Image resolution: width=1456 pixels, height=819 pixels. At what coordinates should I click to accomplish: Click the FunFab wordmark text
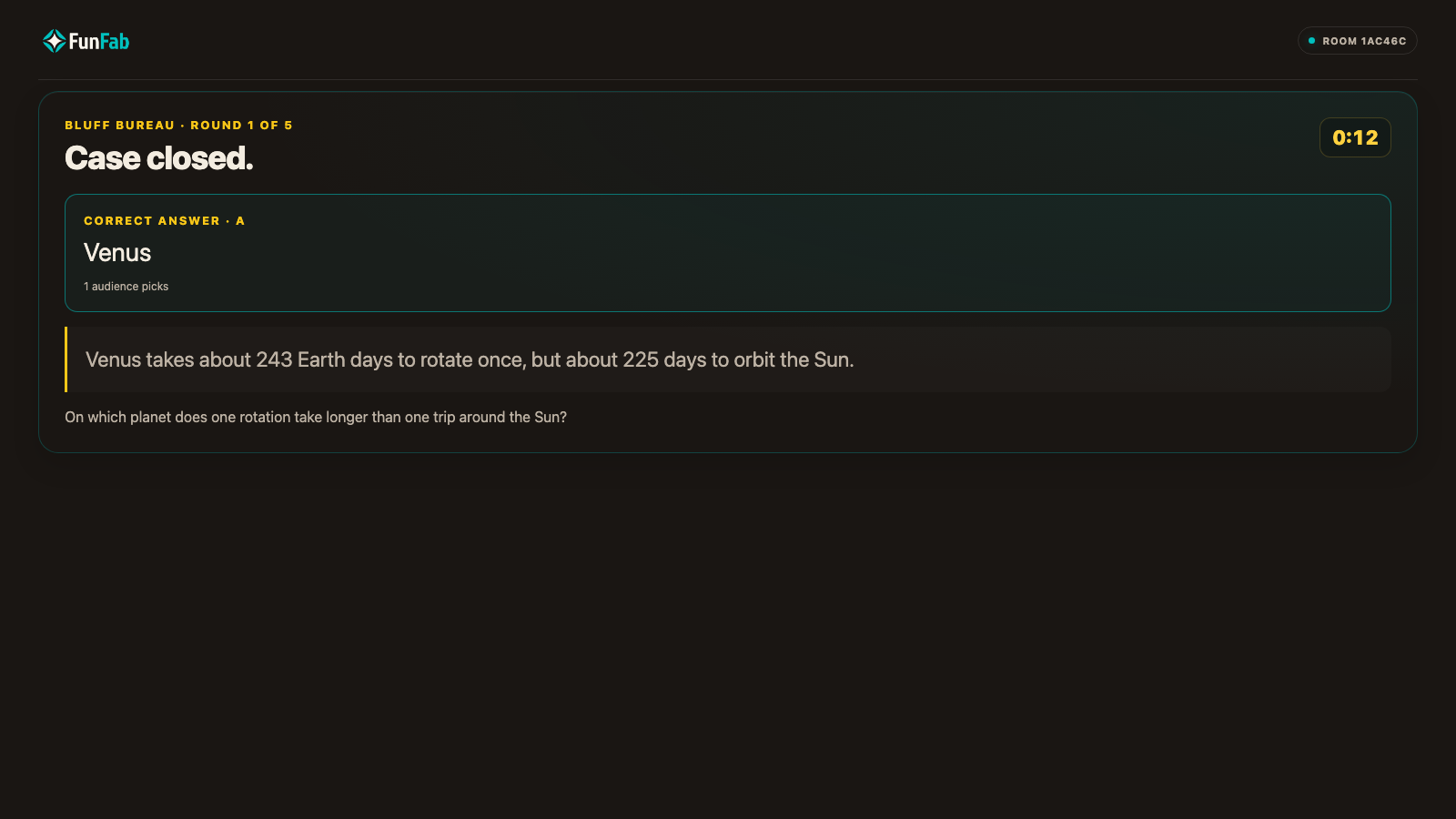pos(99,41)
